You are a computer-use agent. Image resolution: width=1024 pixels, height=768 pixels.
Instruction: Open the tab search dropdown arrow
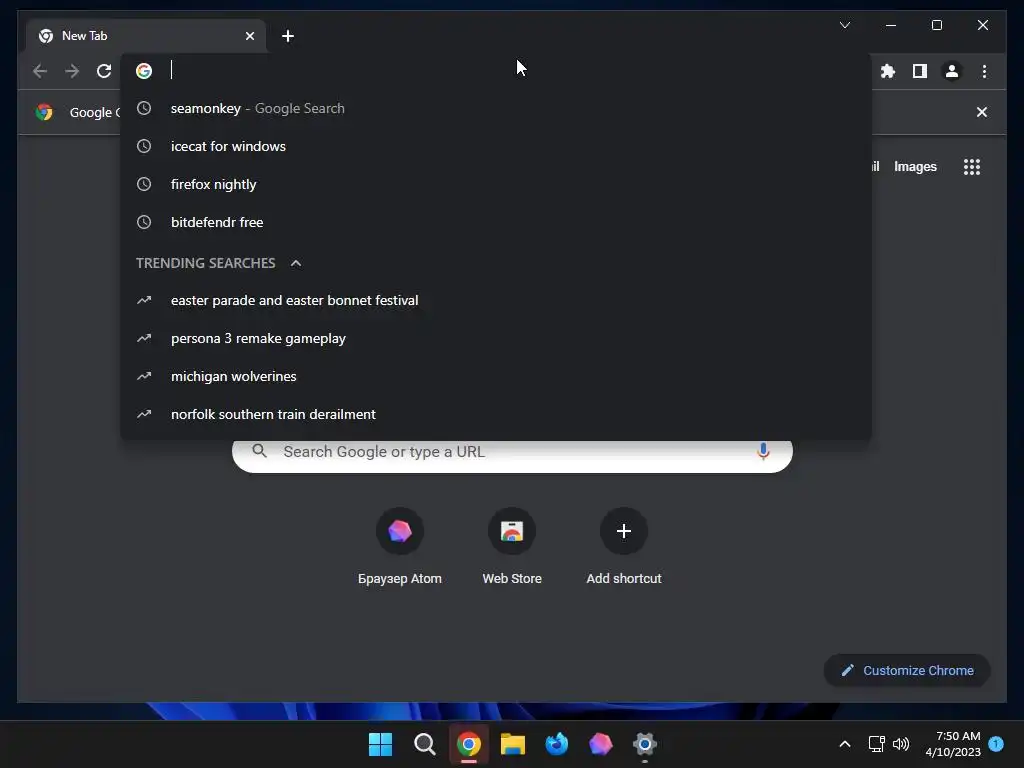click(844, 25)
